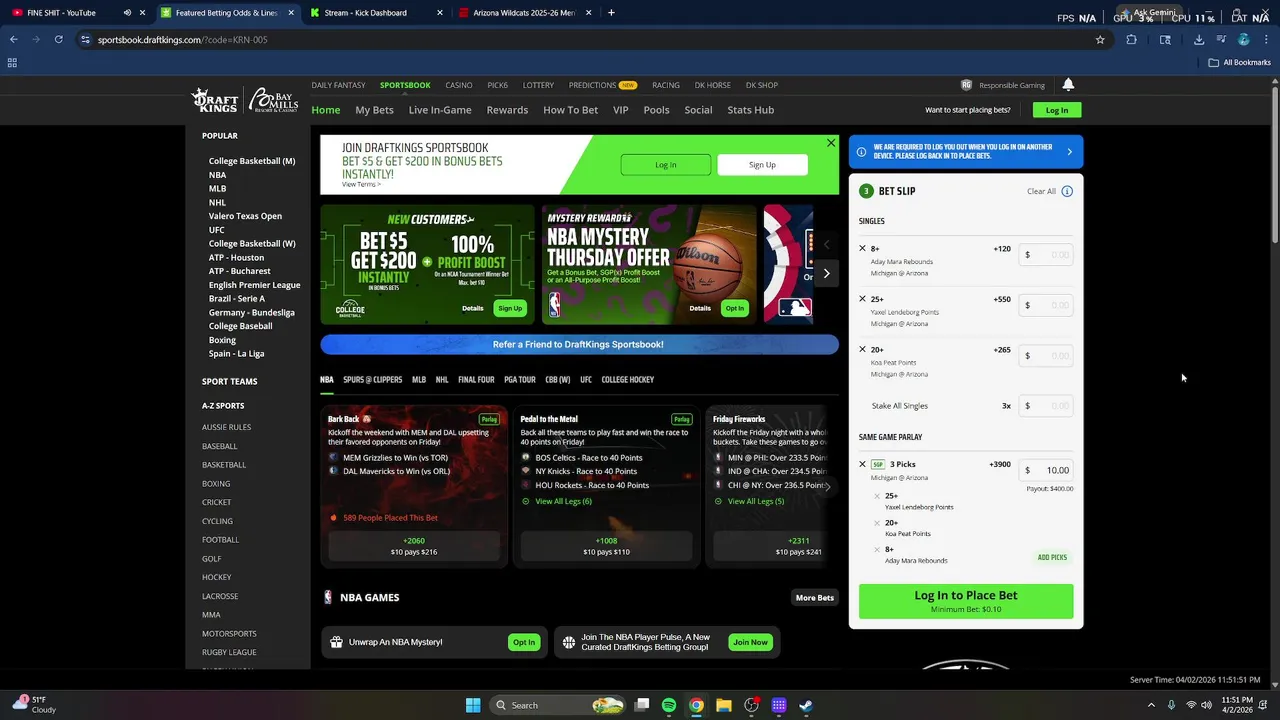Open the Bet $5 Get $200 promo card

tap(427, 265)
